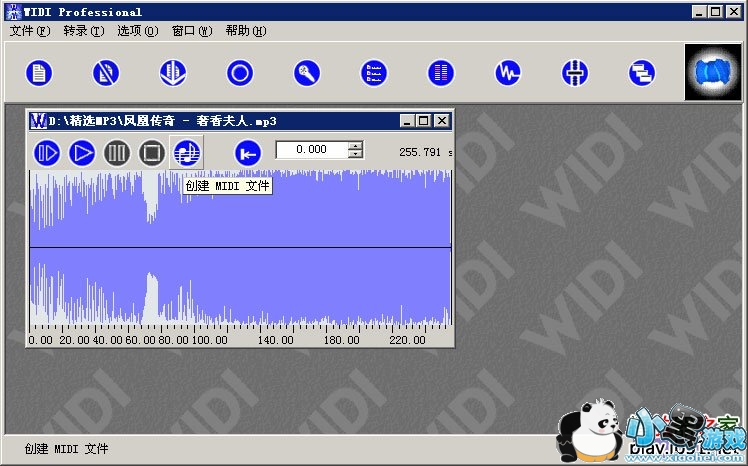Click the 180.00 mark on the time ruler
The image size is (748, 466).
342,340
